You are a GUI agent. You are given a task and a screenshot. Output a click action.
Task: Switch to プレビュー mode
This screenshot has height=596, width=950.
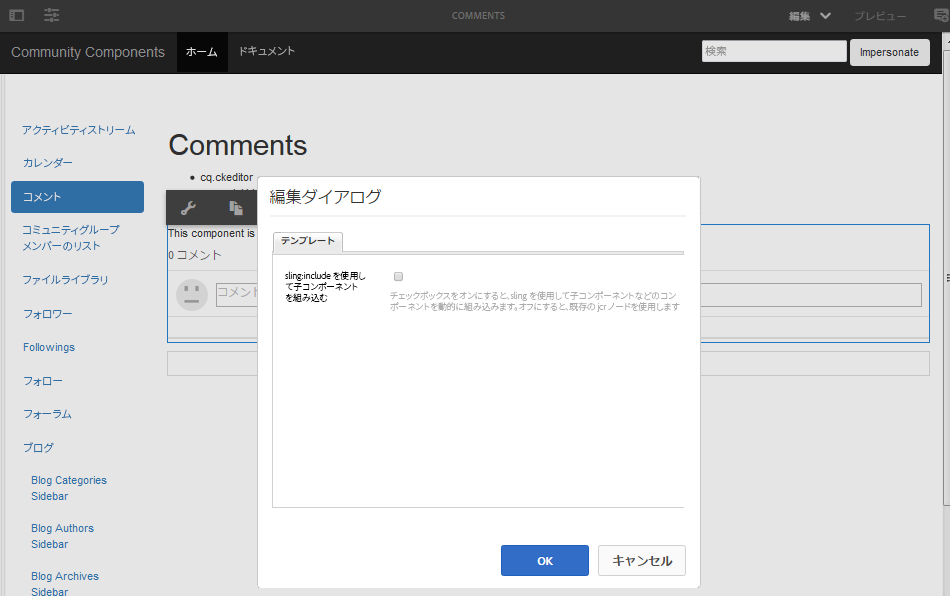pyautogui.click(x=880, y=16)
